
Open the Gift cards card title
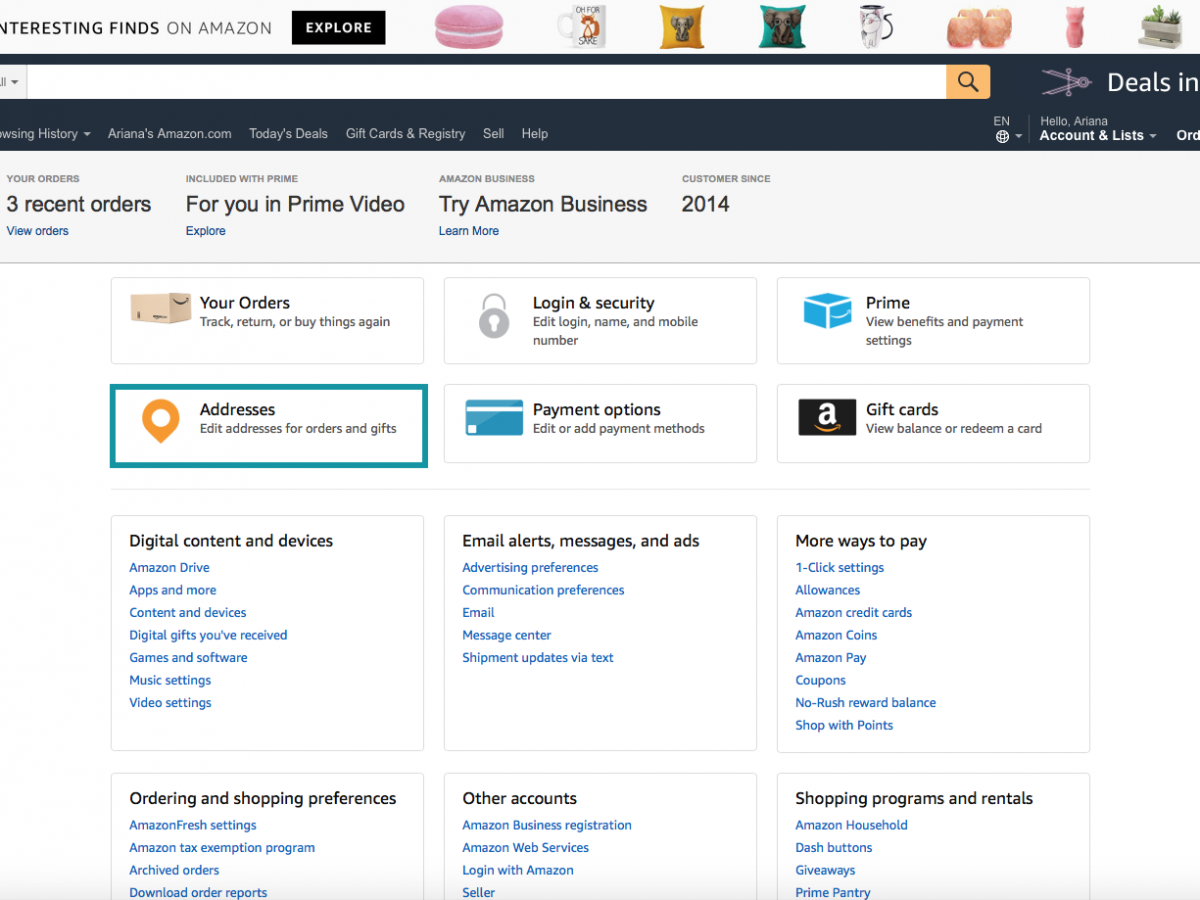click(x=902, y=410)
